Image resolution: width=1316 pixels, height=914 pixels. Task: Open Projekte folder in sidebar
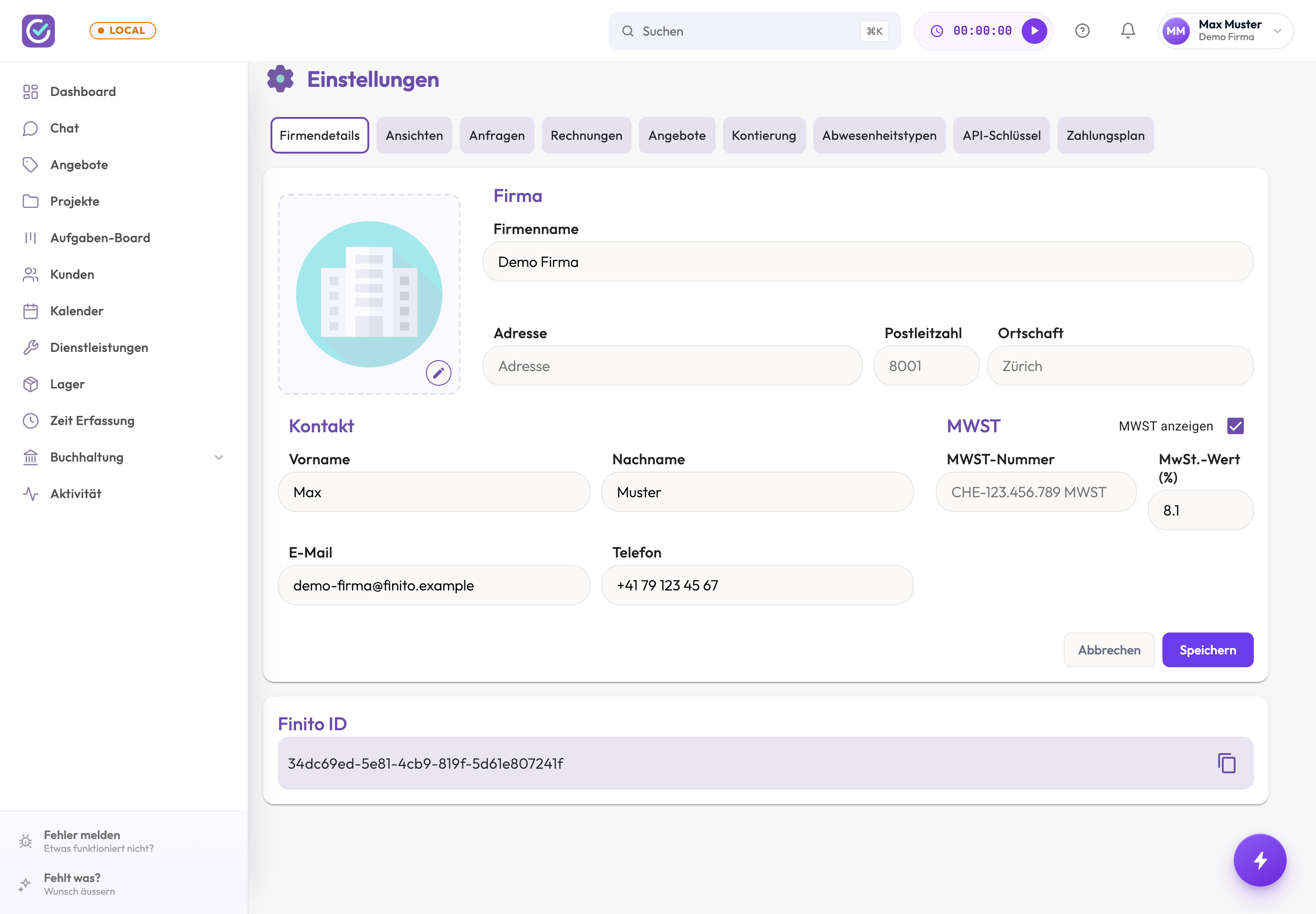point(74,202)
